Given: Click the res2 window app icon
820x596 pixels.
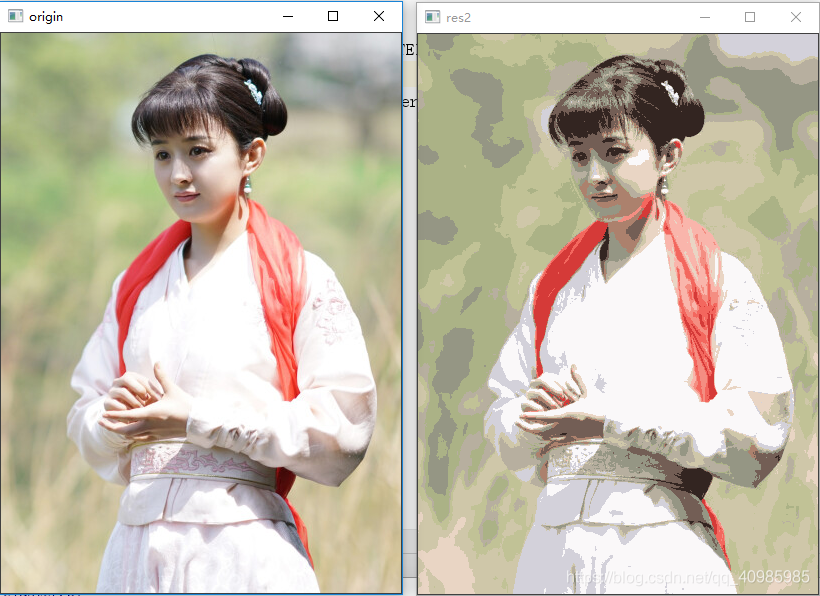Looking at the screenshot, I should (432, 17).
